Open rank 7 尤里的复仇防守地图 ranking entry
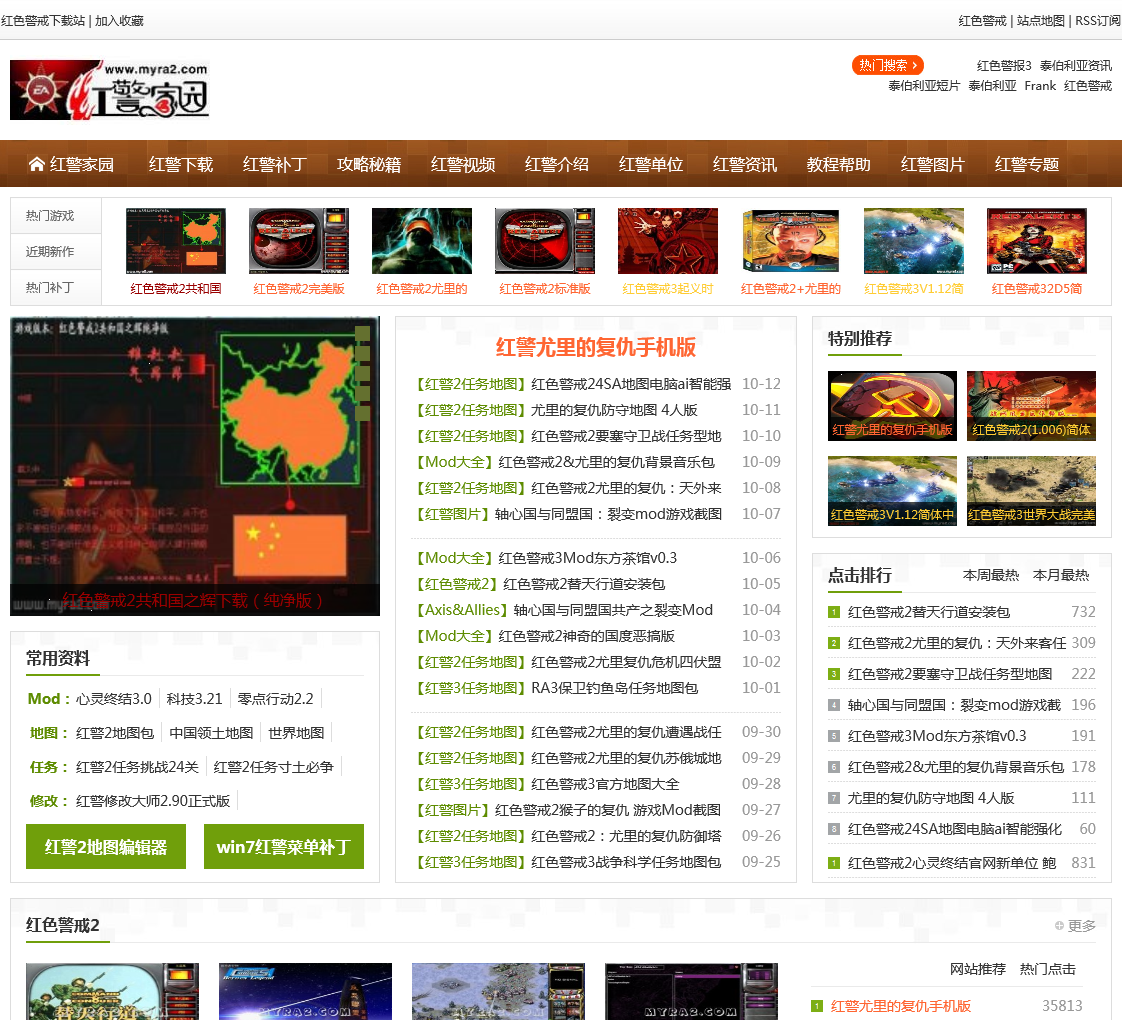 coord(931,798)
